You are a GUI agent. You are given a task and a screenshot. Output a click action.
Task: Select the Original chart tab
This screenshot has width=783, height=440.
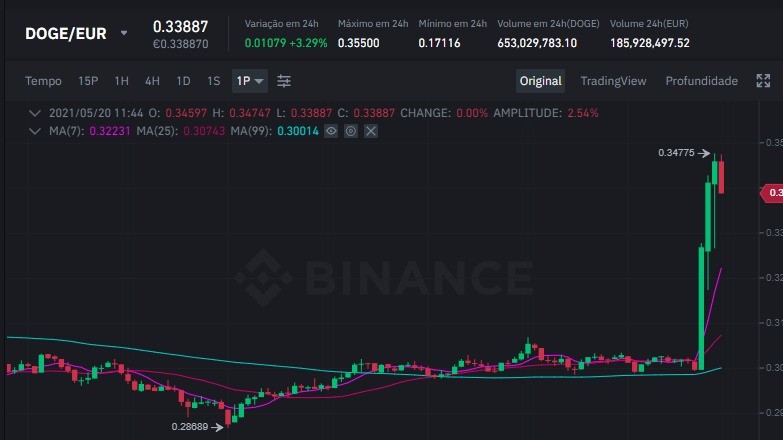540,81
